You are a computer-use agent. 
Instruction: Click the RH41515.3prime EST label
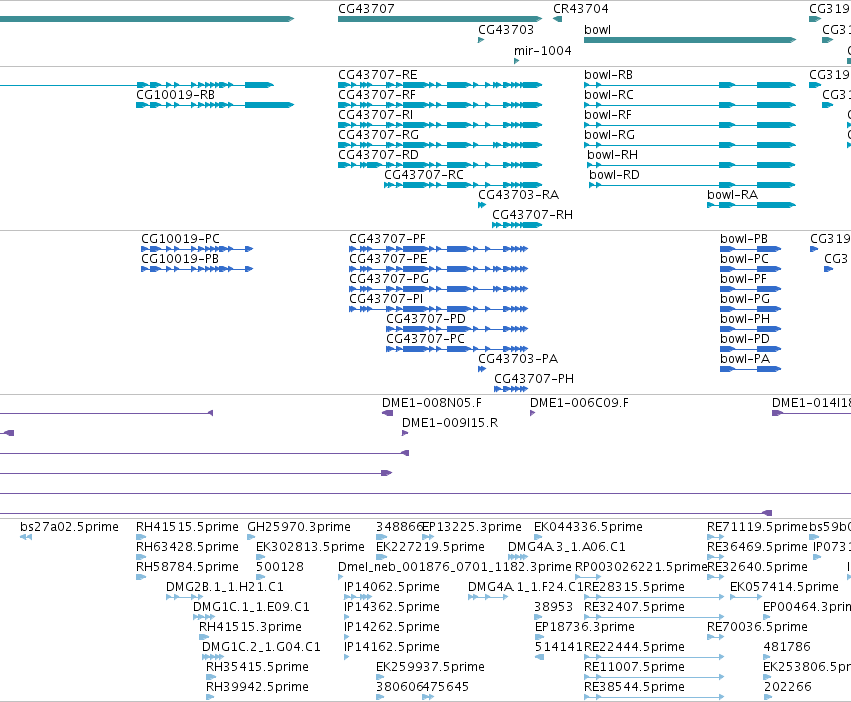(250, 627)
